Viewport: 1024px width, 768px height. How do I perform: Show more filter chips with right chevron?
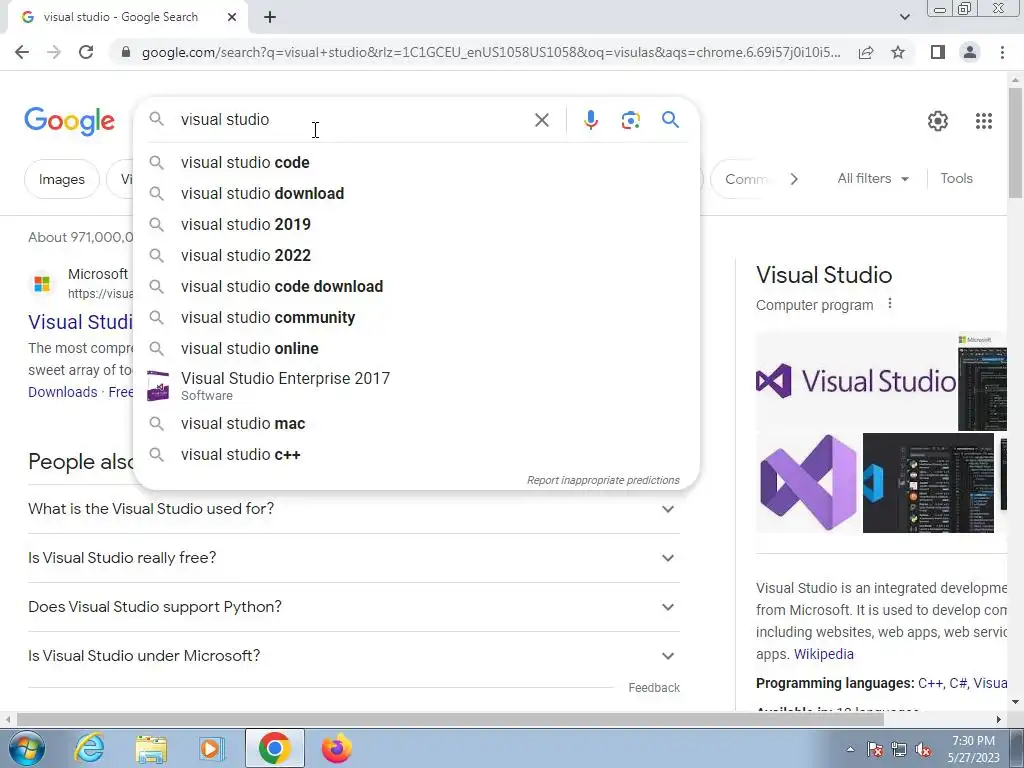pos(793,179)
